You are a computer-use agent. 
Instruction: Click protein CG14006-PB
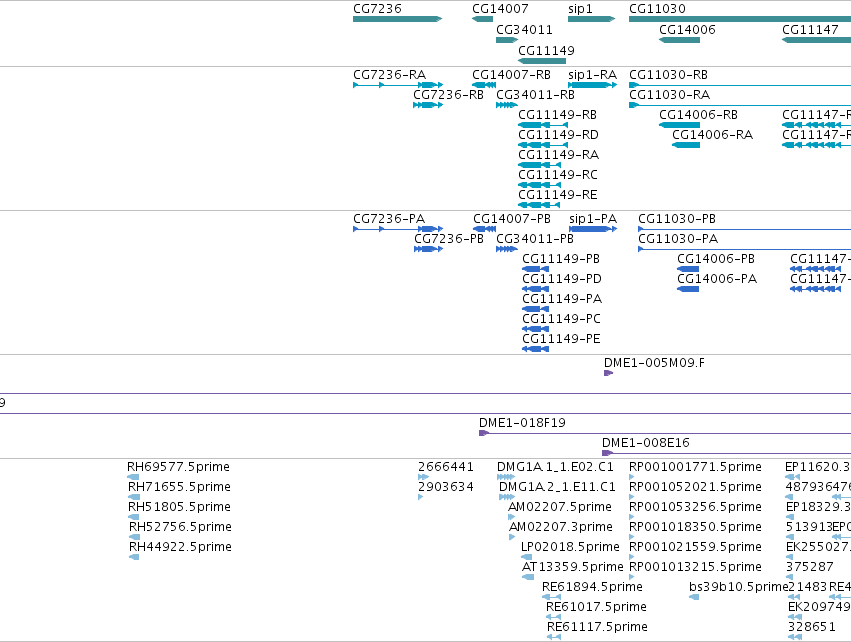coord(688,269)
